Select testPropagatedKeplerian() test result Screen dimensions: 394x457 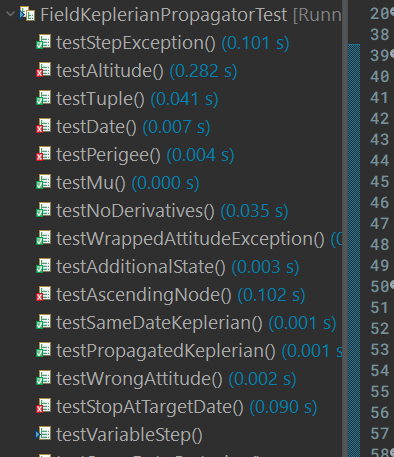(x=199, y=351)
